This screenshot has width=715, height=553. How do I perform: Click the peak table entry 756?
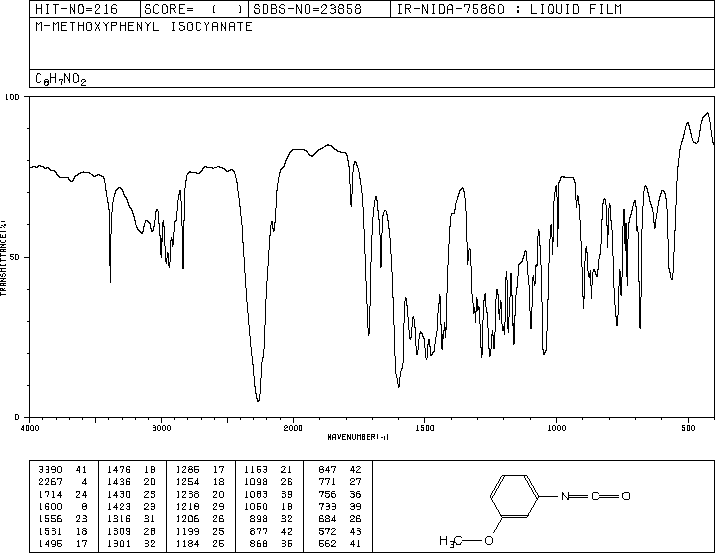(x=327, y=494)
